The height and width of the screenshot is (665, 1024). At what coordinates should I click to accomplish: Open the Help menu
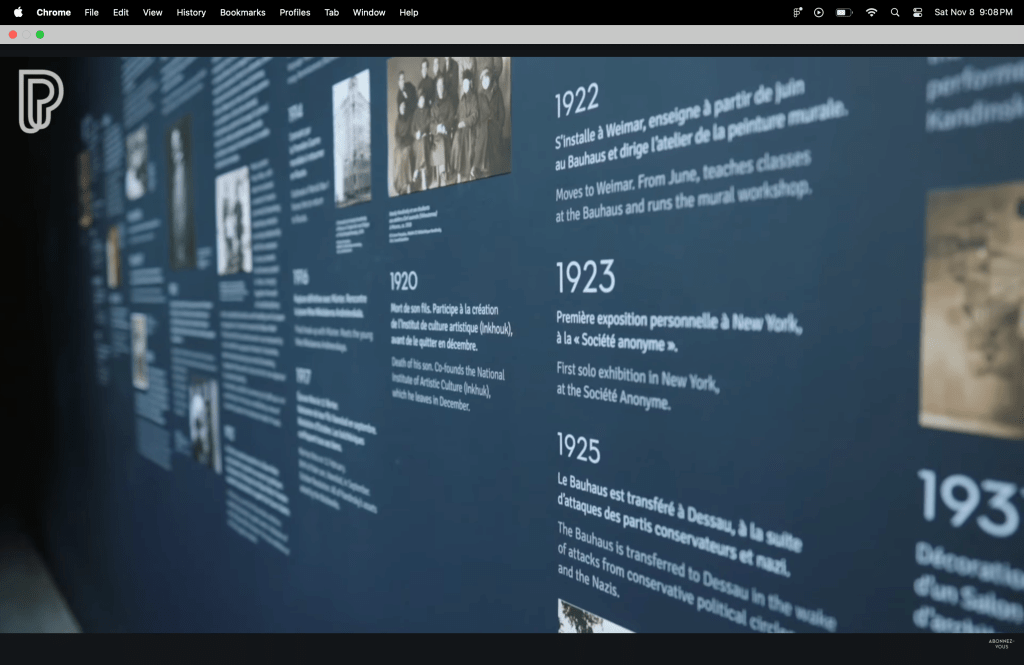point(408,12)
